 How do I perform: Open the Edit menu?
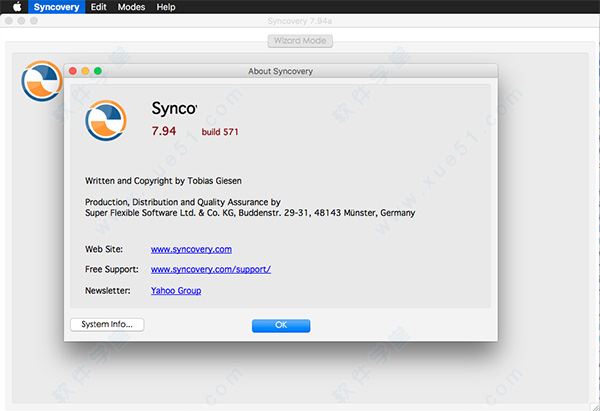coord(98,7)
